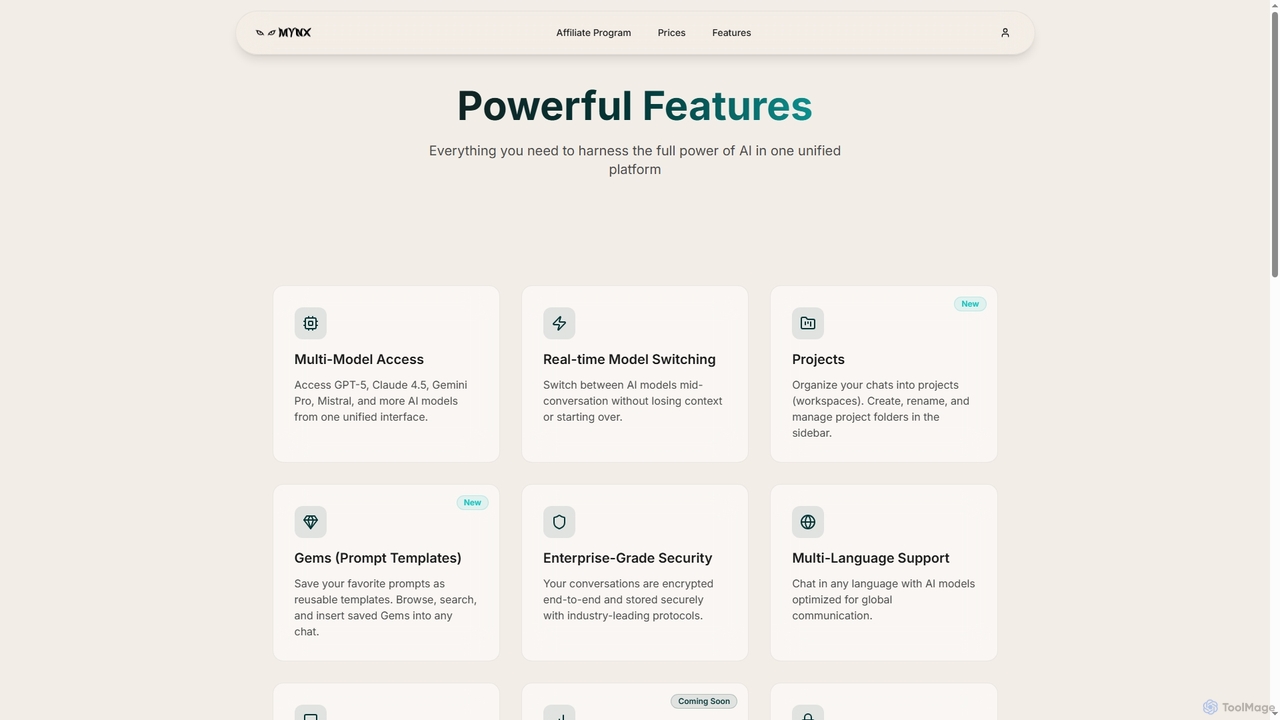Click the Coming Soon badge
Image resolution: width=1280 pixels, height=720 pixels.
point(704,701)
